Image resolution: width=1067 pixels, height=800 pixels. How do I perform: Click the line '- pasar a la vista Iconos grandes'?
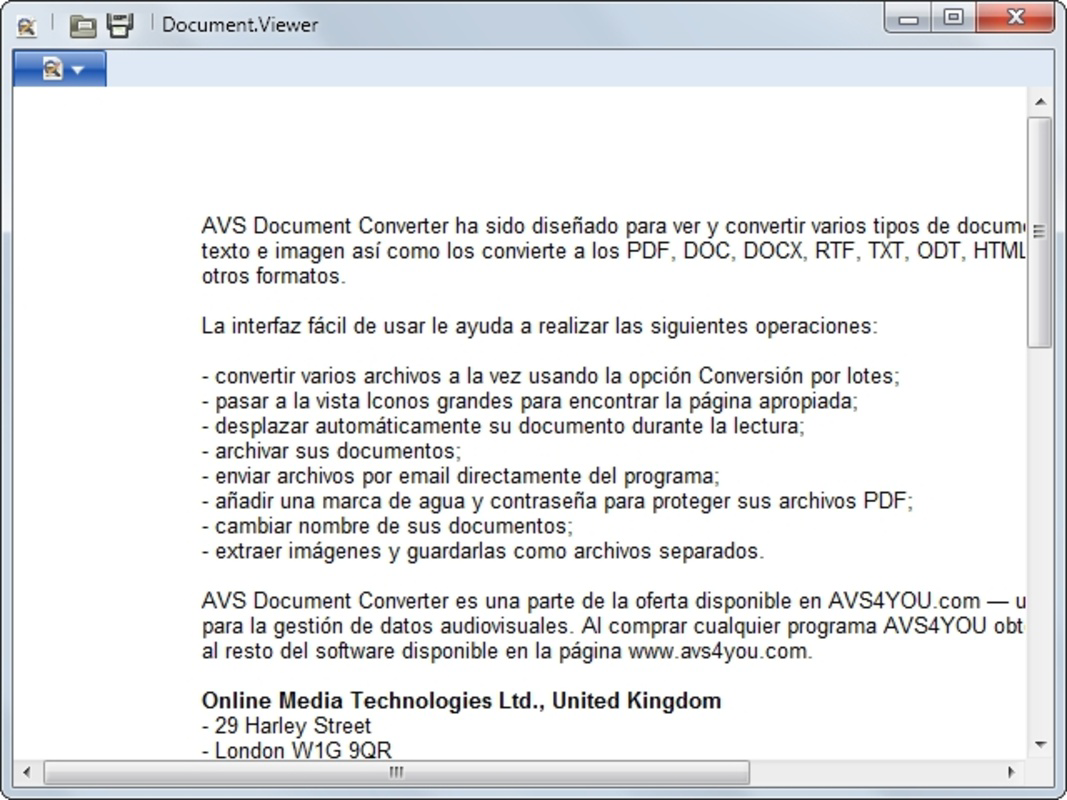[x=529, y=401]
